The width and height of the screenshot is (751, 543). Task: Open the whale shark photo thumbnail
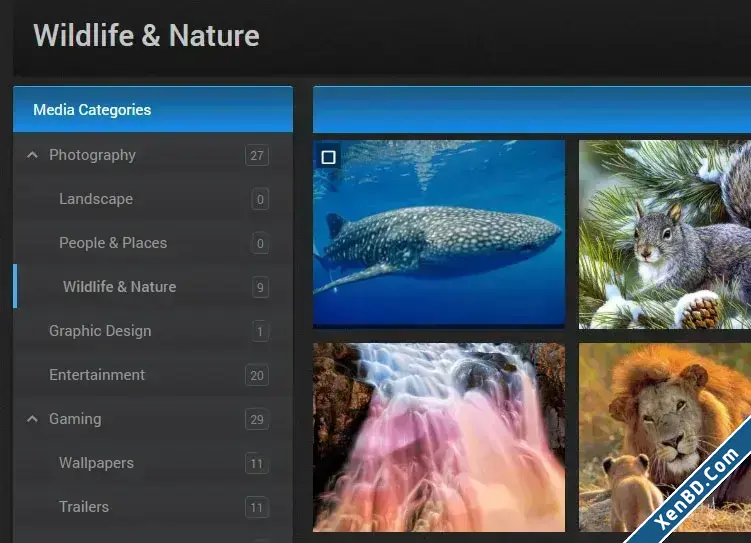pyautogui.click(x=439, y=234)
